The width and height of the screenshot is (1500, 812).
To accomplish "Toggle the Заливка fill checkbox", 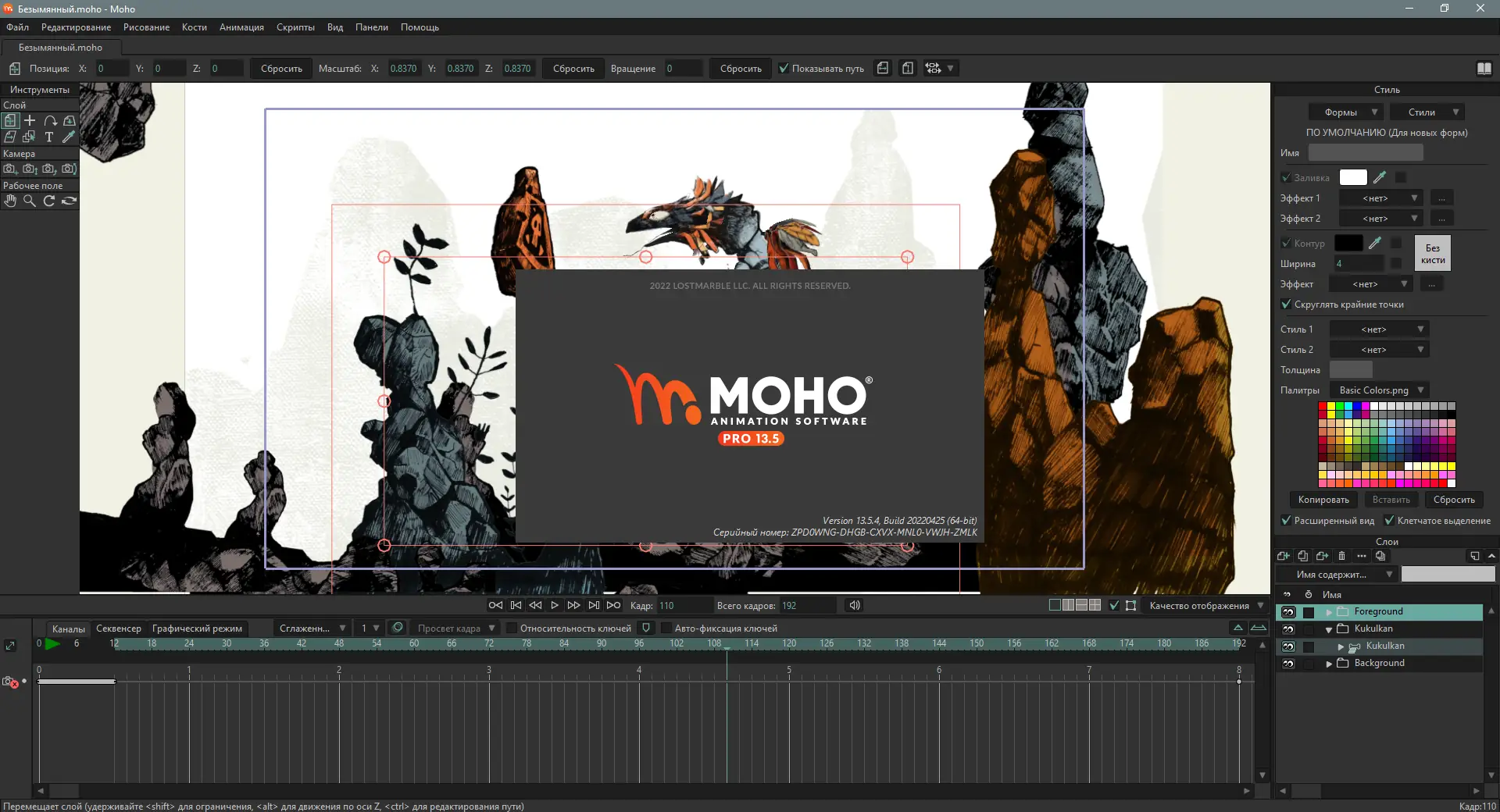I will (1286, 177).
